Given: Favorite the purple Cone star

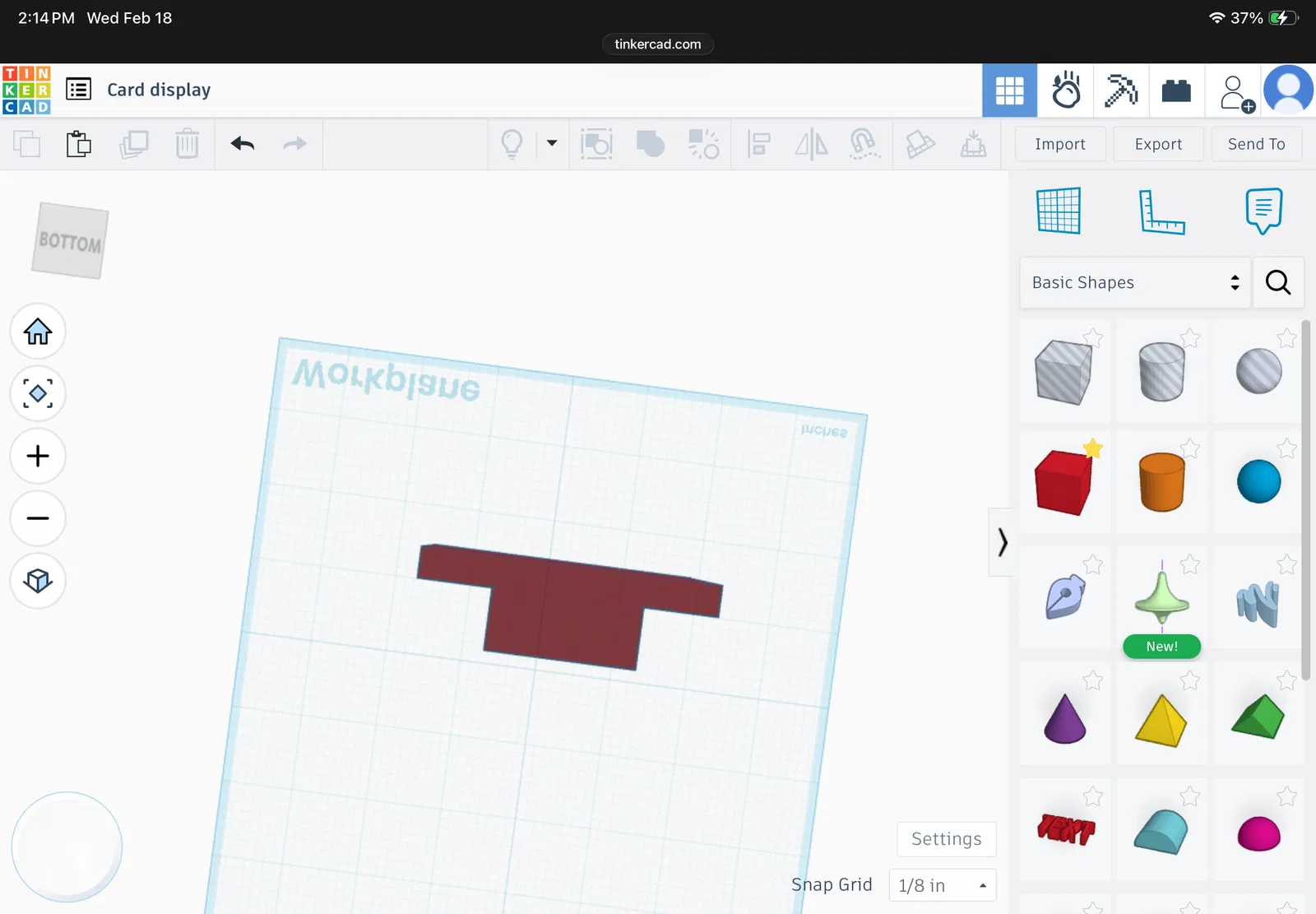Looking at the screenshot, I should 1093,680.
